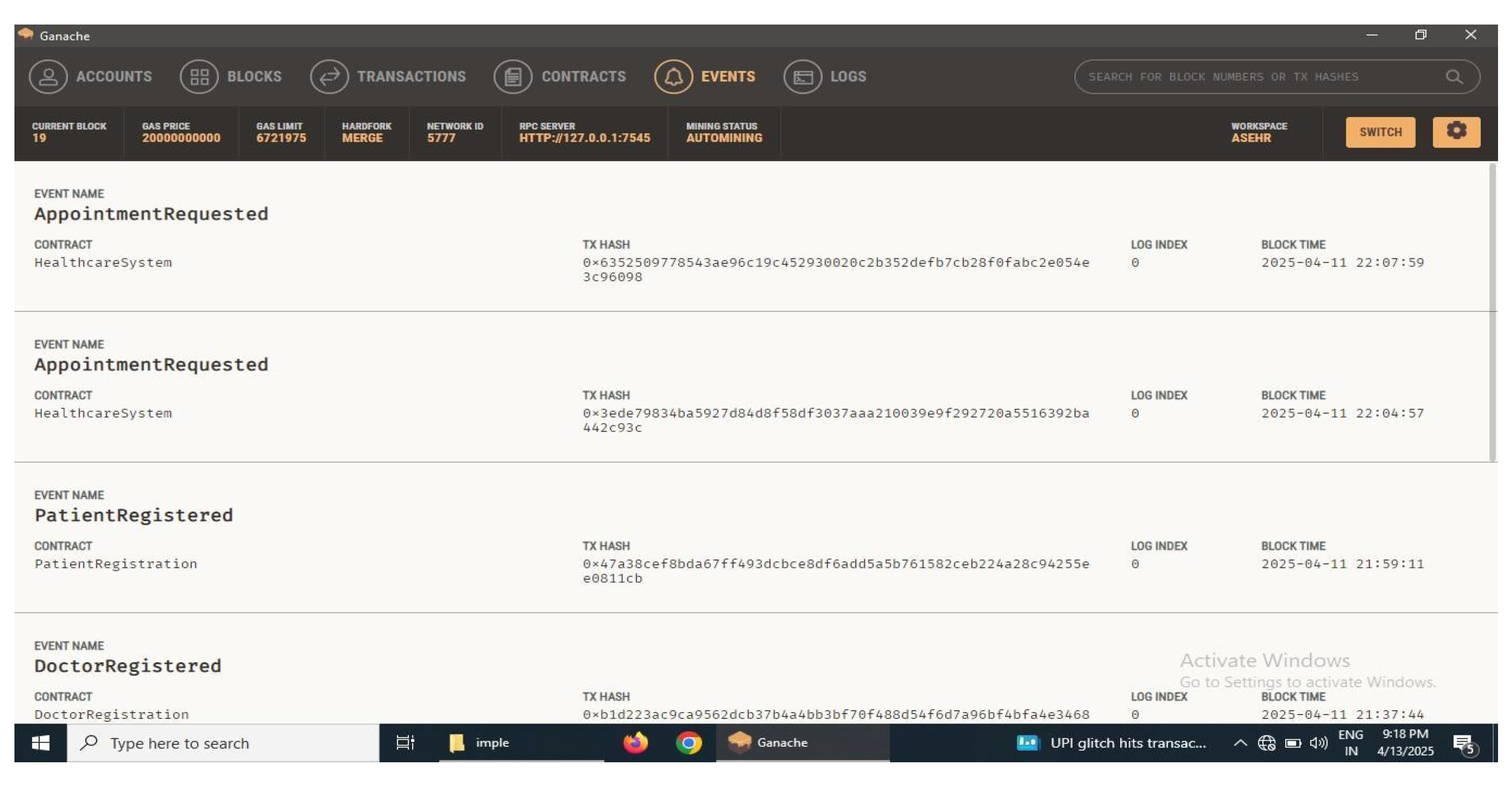Click the RPC server address value
This screenshot has height=795, width=1512.
click(x=584, y=138)
